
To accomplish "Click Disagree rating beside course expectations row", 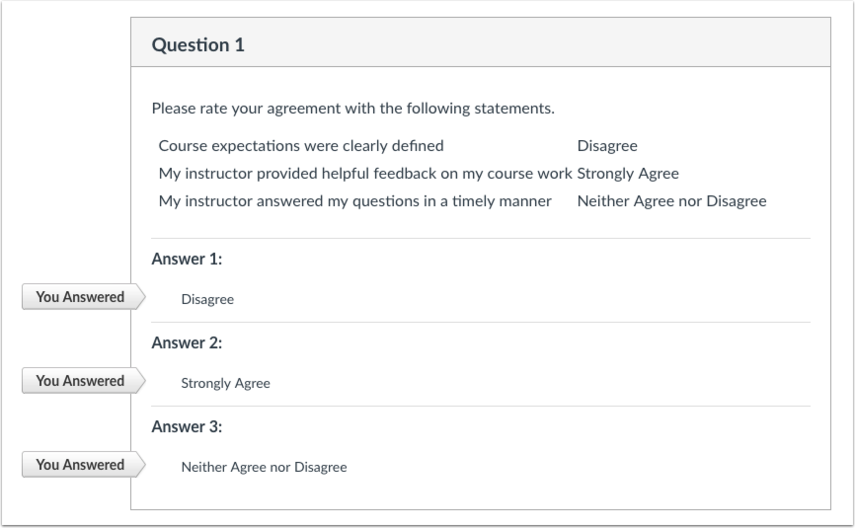I will 607,146.
